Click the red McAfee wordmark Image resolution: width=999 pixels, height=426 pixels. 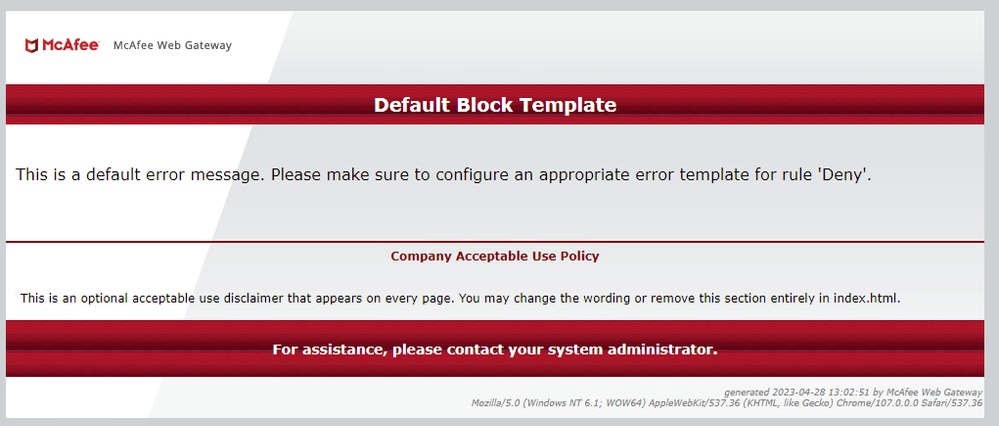70,46
